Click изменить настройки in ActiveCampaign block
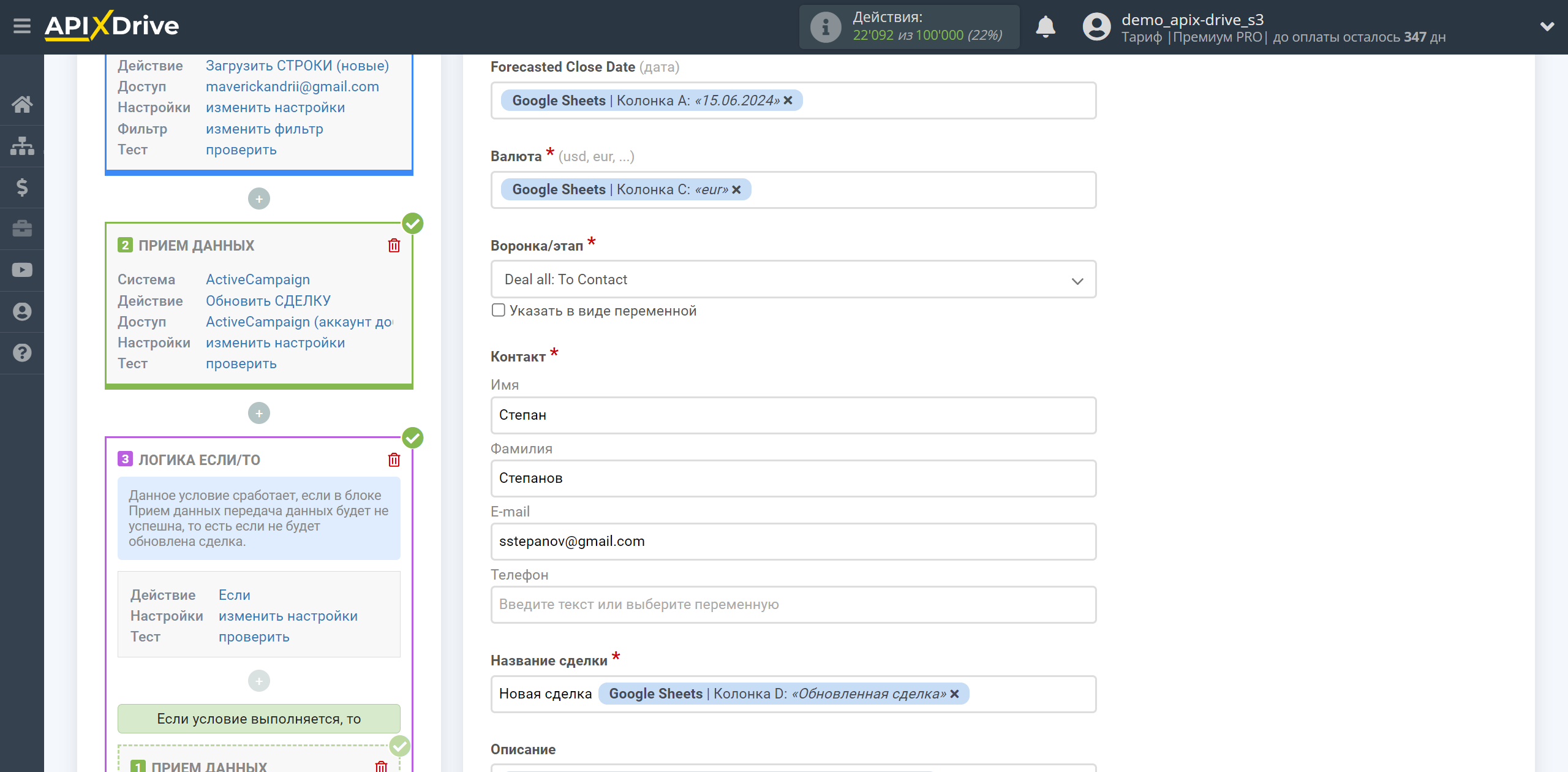Image resolution: width=1568 pixels, height=772 pixels. [275, 342]
